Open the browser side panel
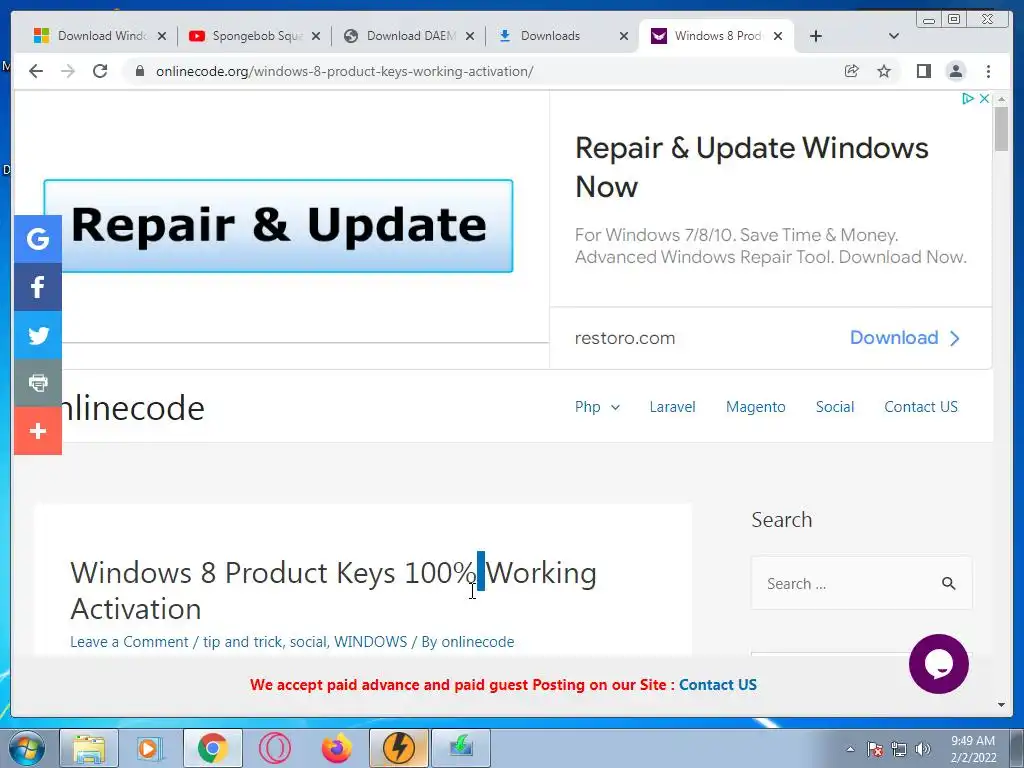This screenshot has height=768, width=1024. [923, 71]
